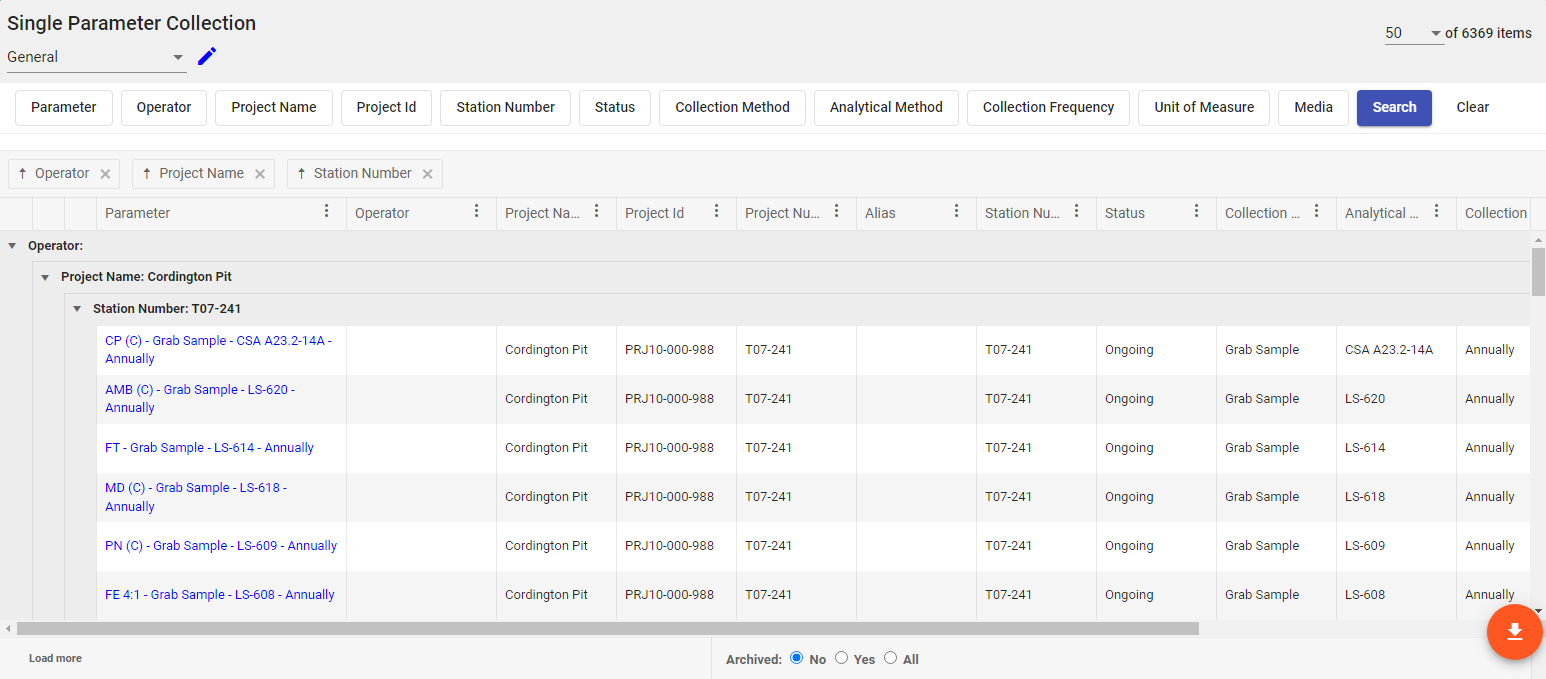This screenshot has height=679, width=1546.
Task: Select Archived Yes radio button
Action: click(x=841, y=658)
